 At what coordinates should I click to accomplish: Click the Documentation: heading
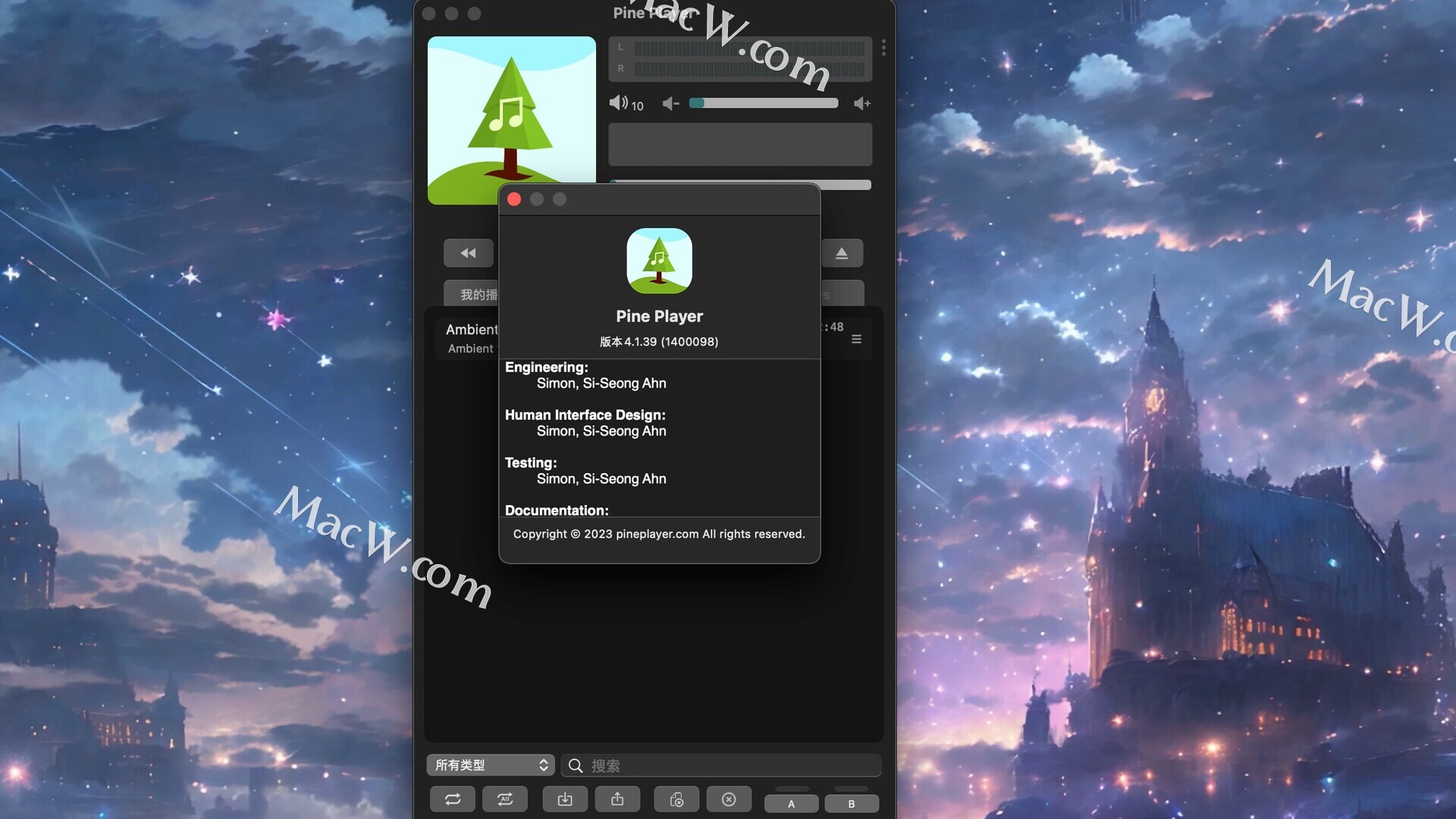tap(557, 510)
